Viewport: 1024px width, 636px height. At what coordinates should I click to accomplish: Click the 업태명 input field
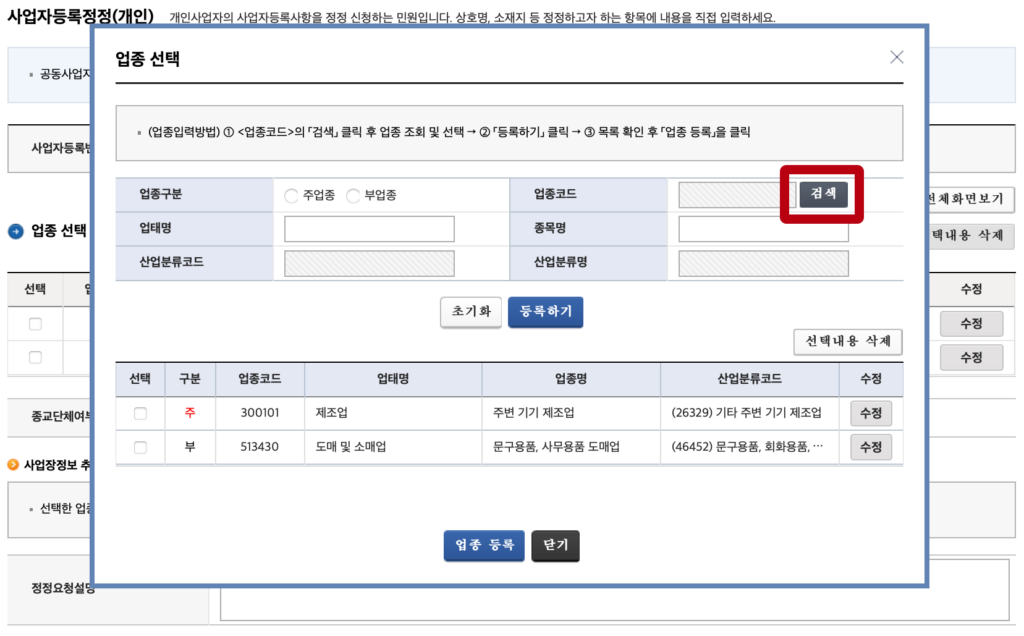pos(369,229)
